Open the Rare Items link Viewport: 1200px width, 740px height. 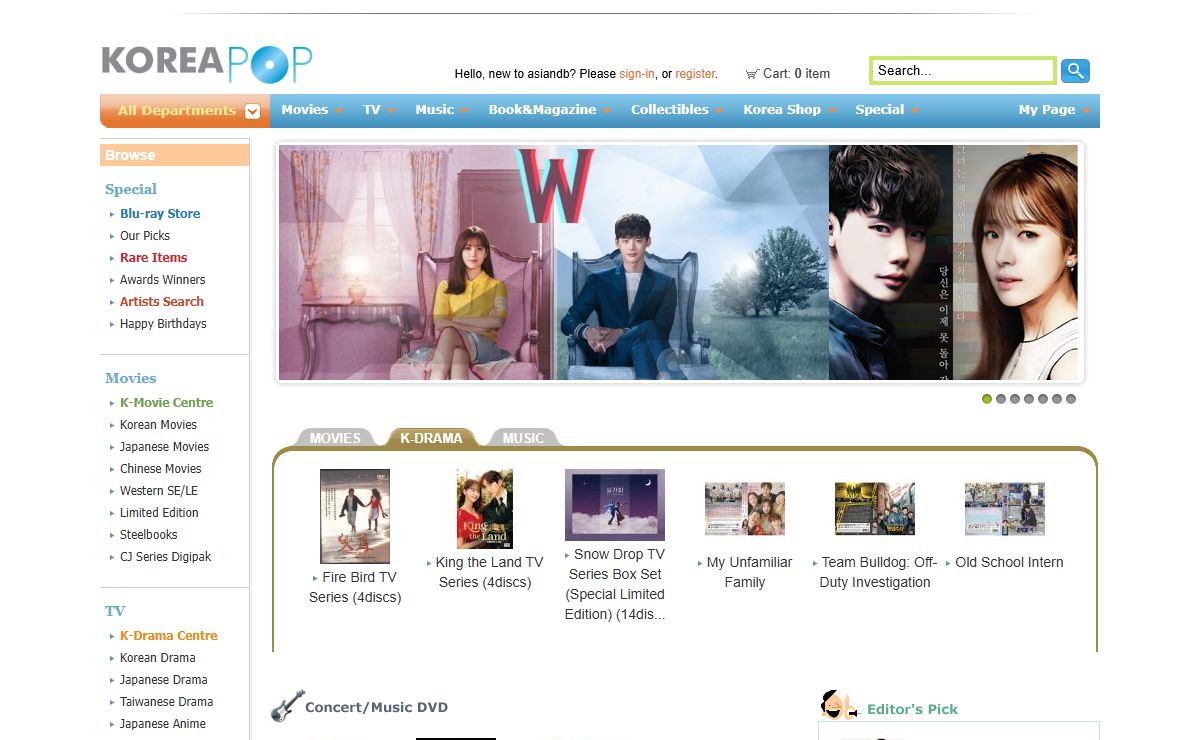[154, 258]
